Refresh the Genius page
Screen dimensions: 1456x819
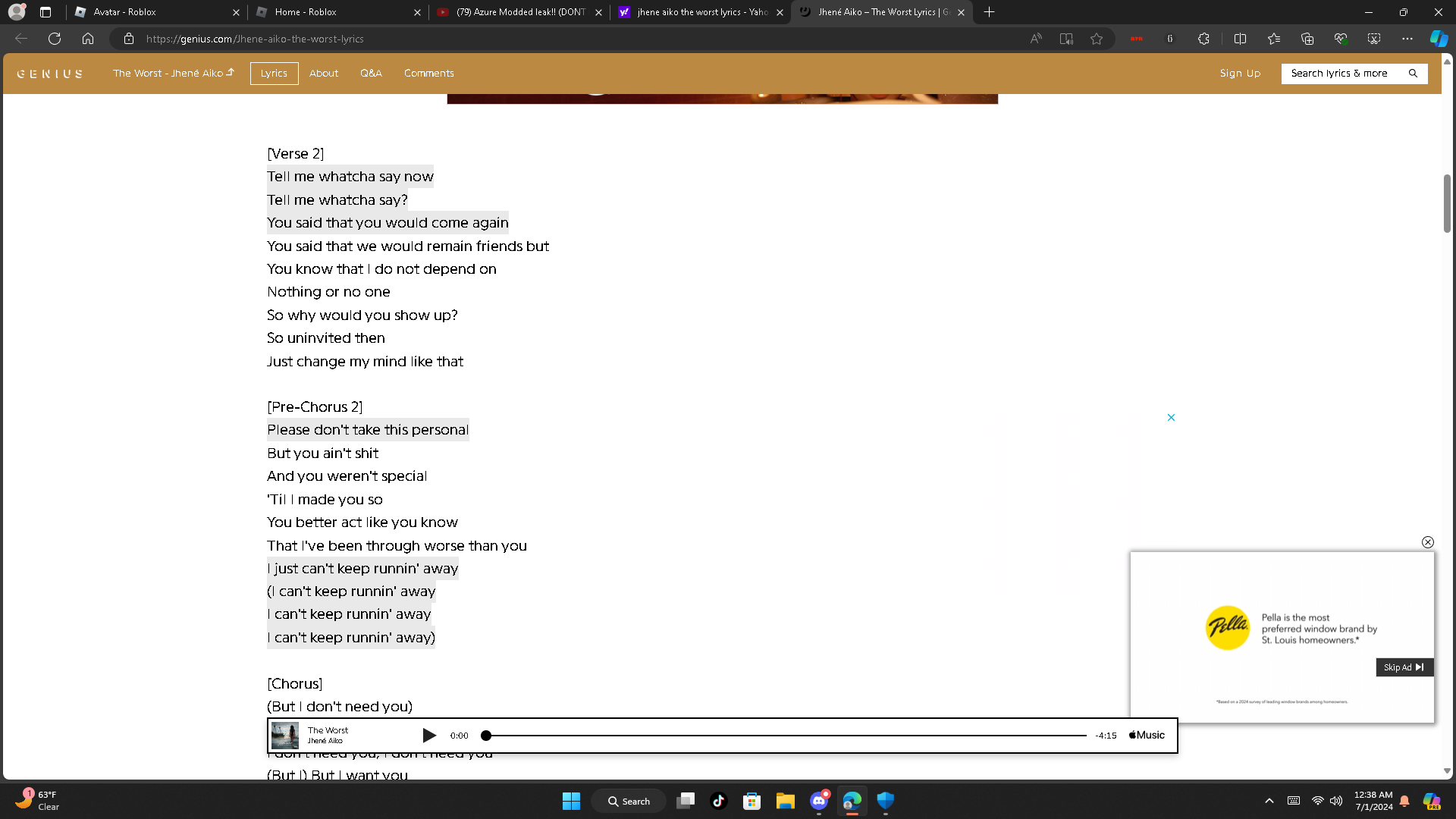pos(55,39)
